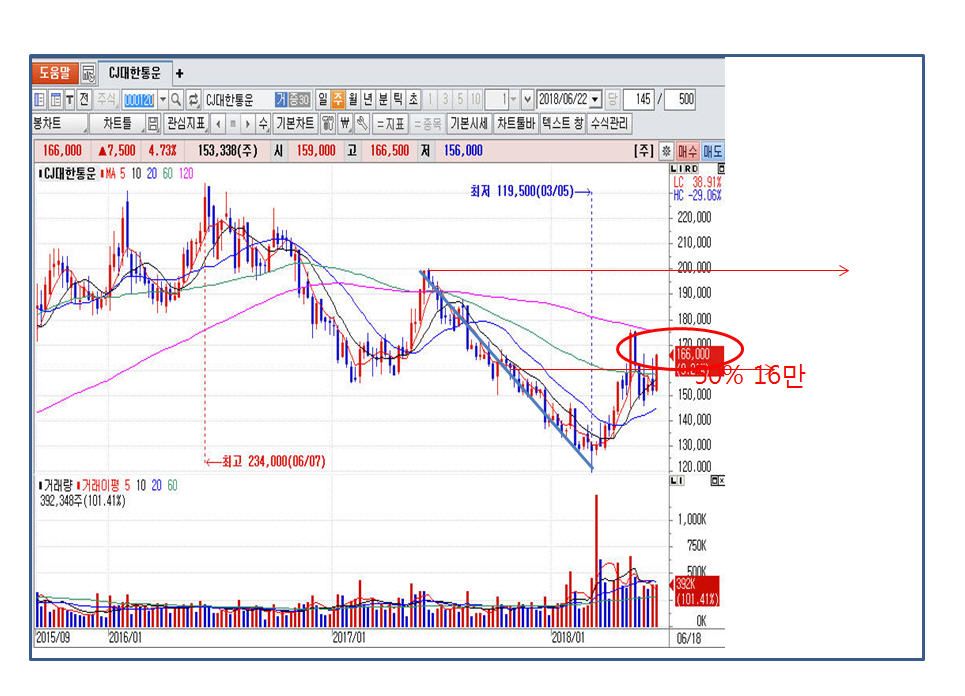Click the save disk icon next to 차트틀
The width and height of the screenshot is (965, 696).
pos(153,124)
